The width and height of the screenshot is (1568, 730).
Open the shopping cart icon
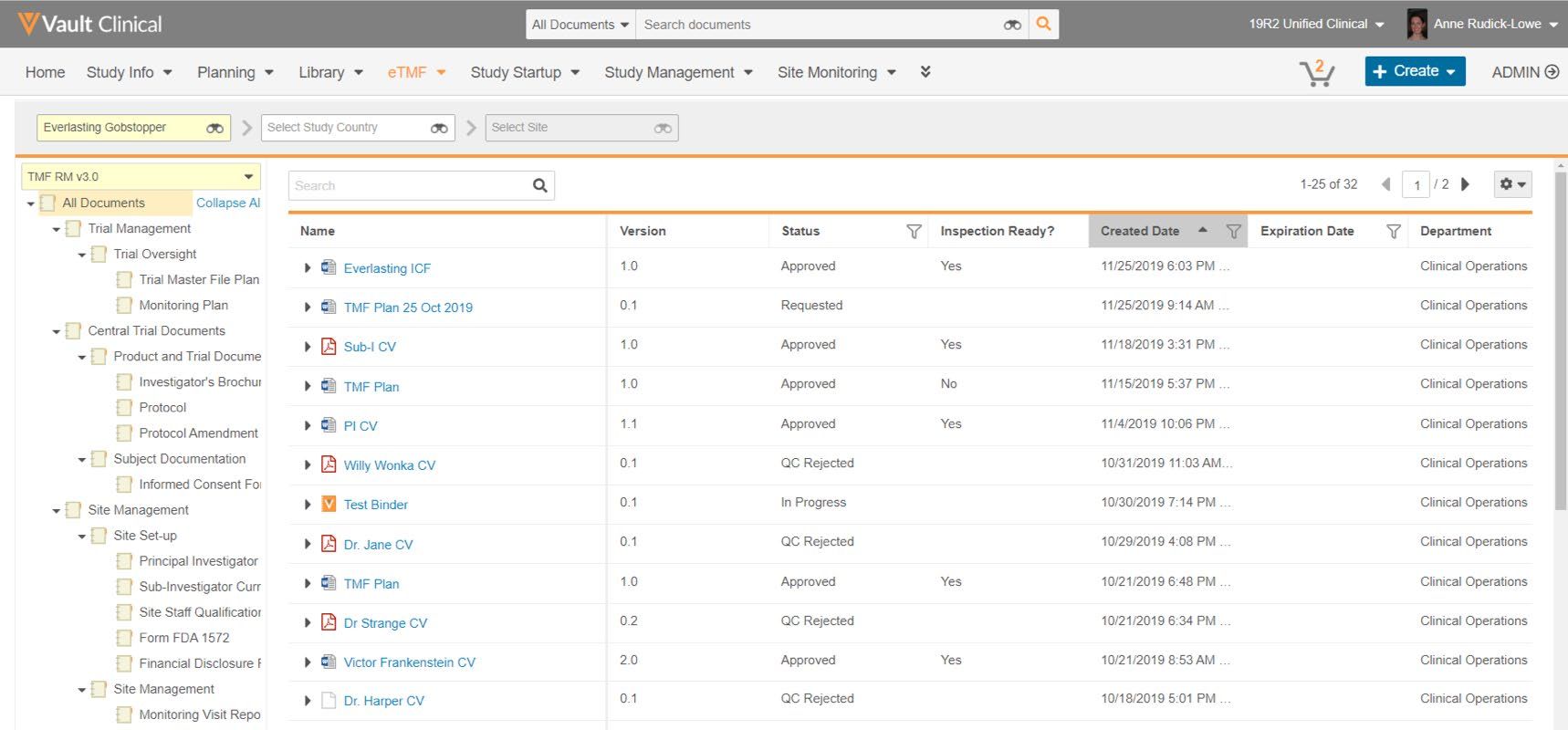click(x=1316, y=72)
